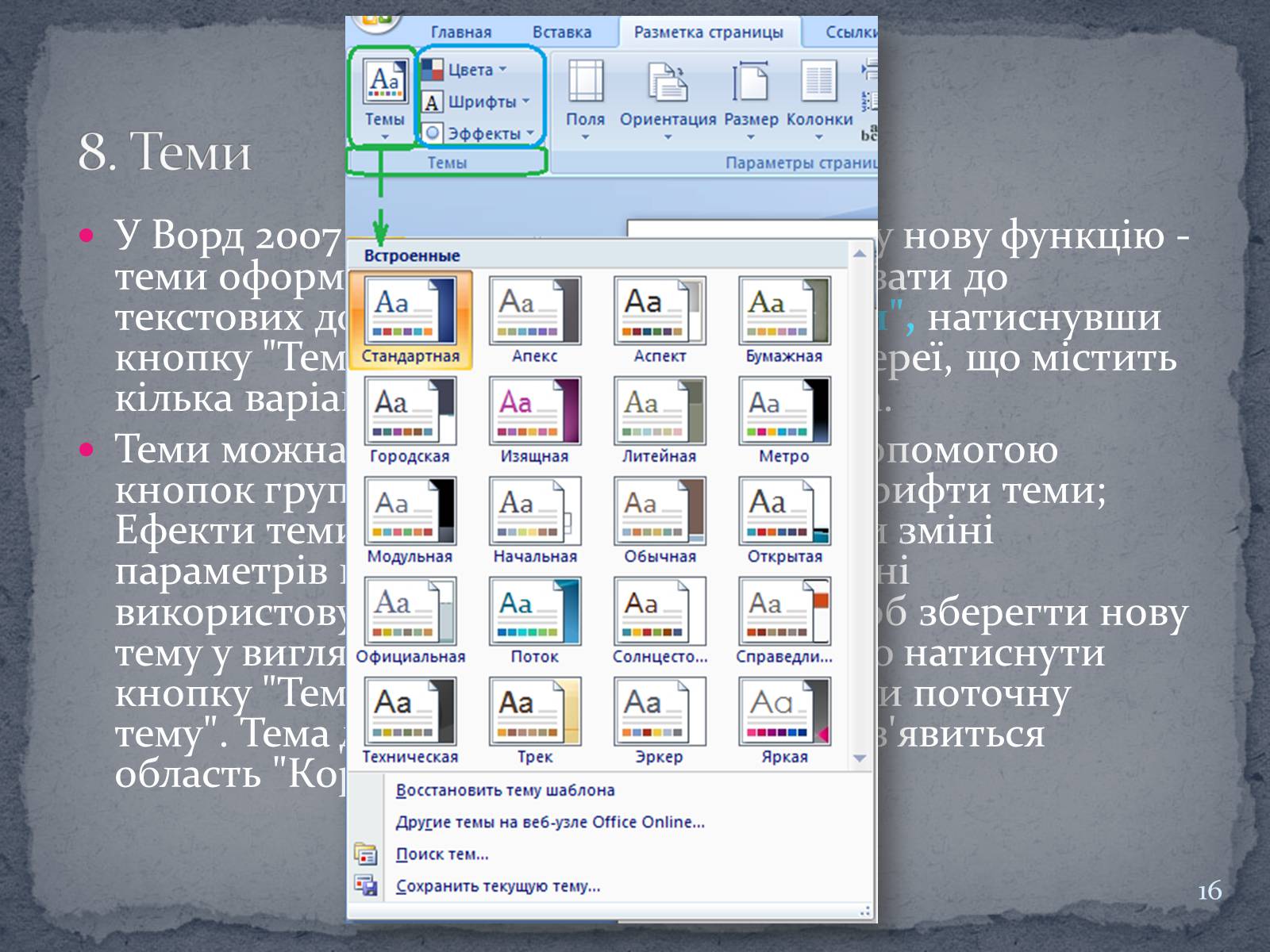Apply the Метро theme
This screenshot has width=1270, height=952.
(x=784, y=411)
